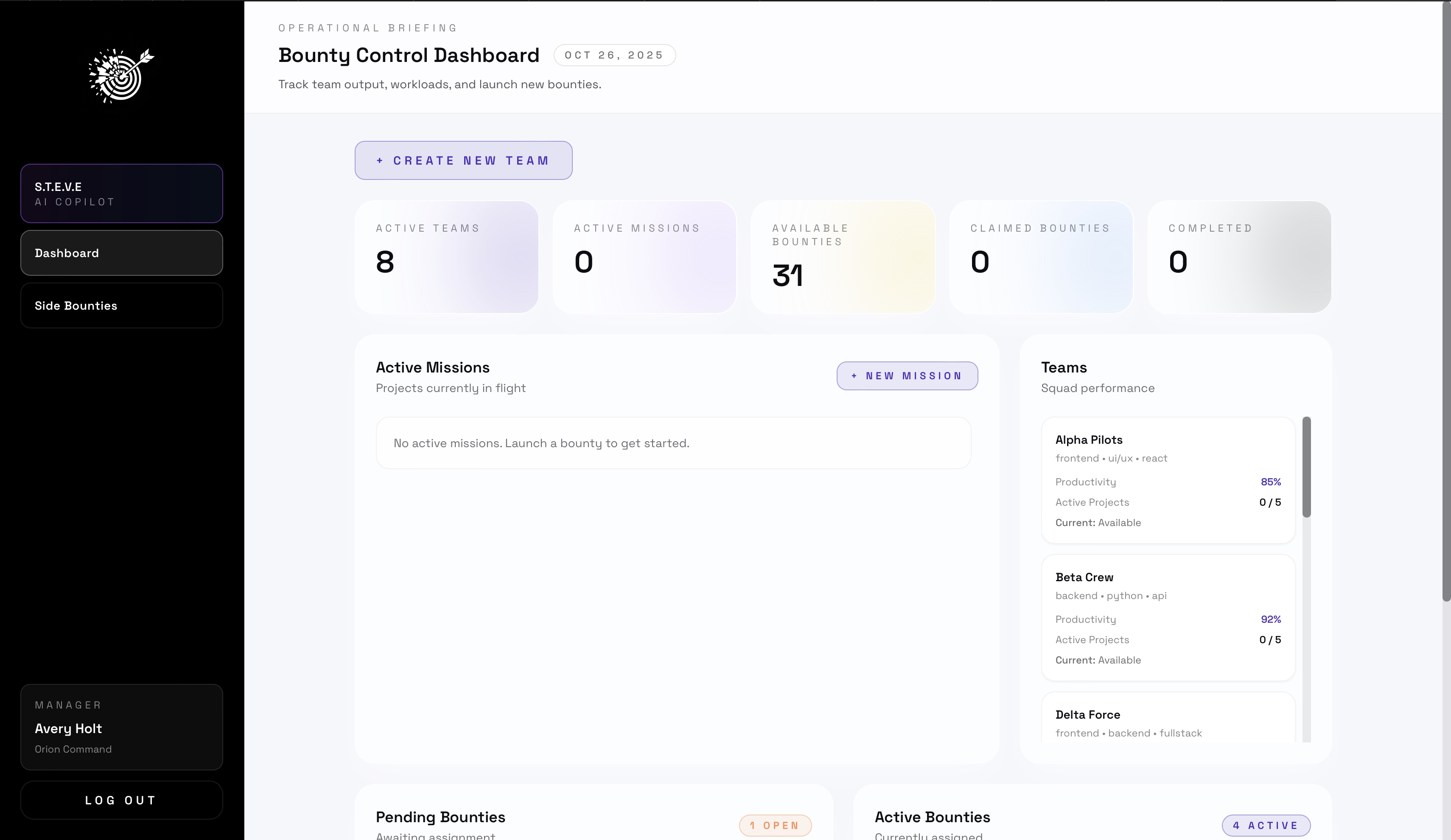Click the Completed stat card

(x=1238, y=257)
